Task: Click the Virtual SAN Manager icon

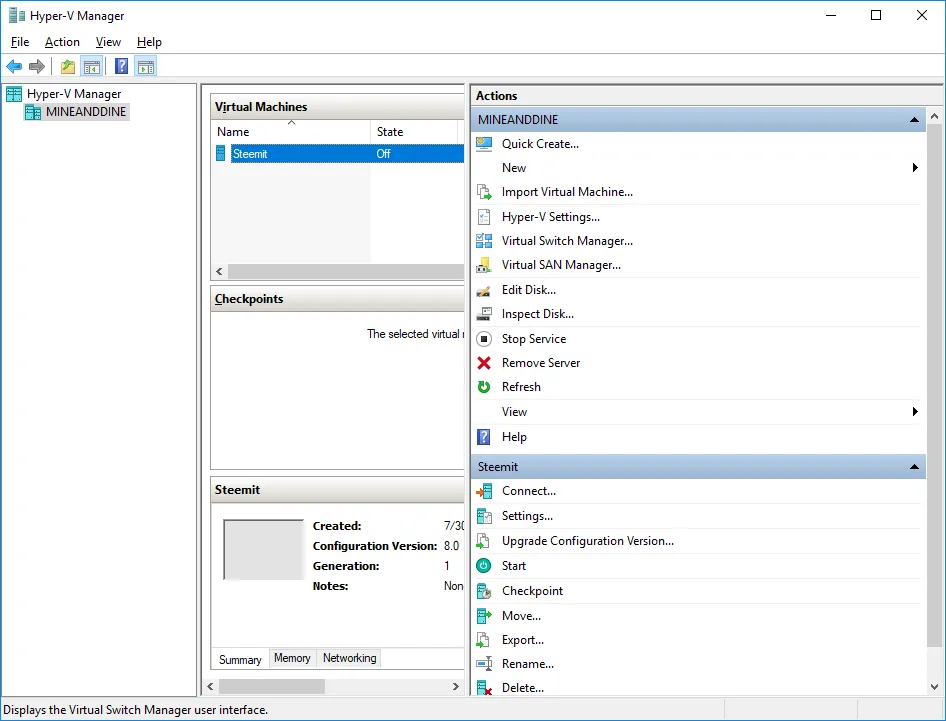Action: (484, 265)
